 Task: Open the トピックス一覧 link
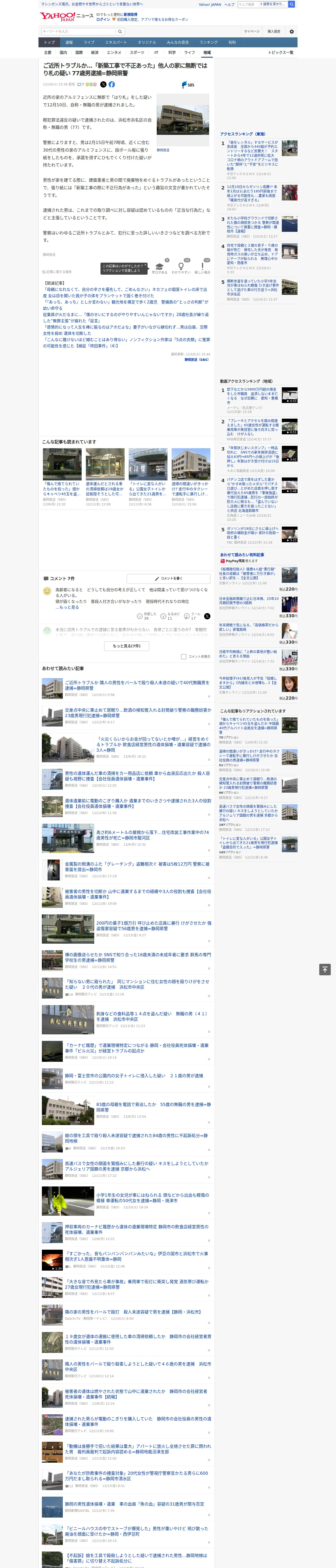(x=281, y=52)
